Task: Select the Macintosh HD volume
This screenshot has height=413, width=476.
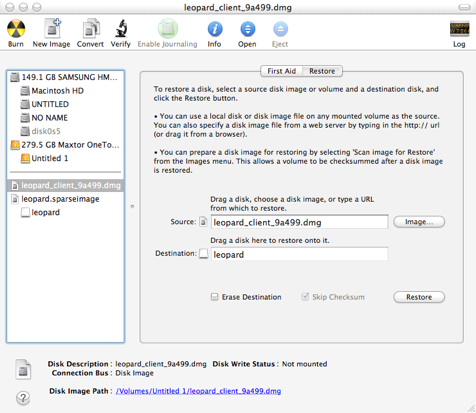Action: (x=65, y=91)
